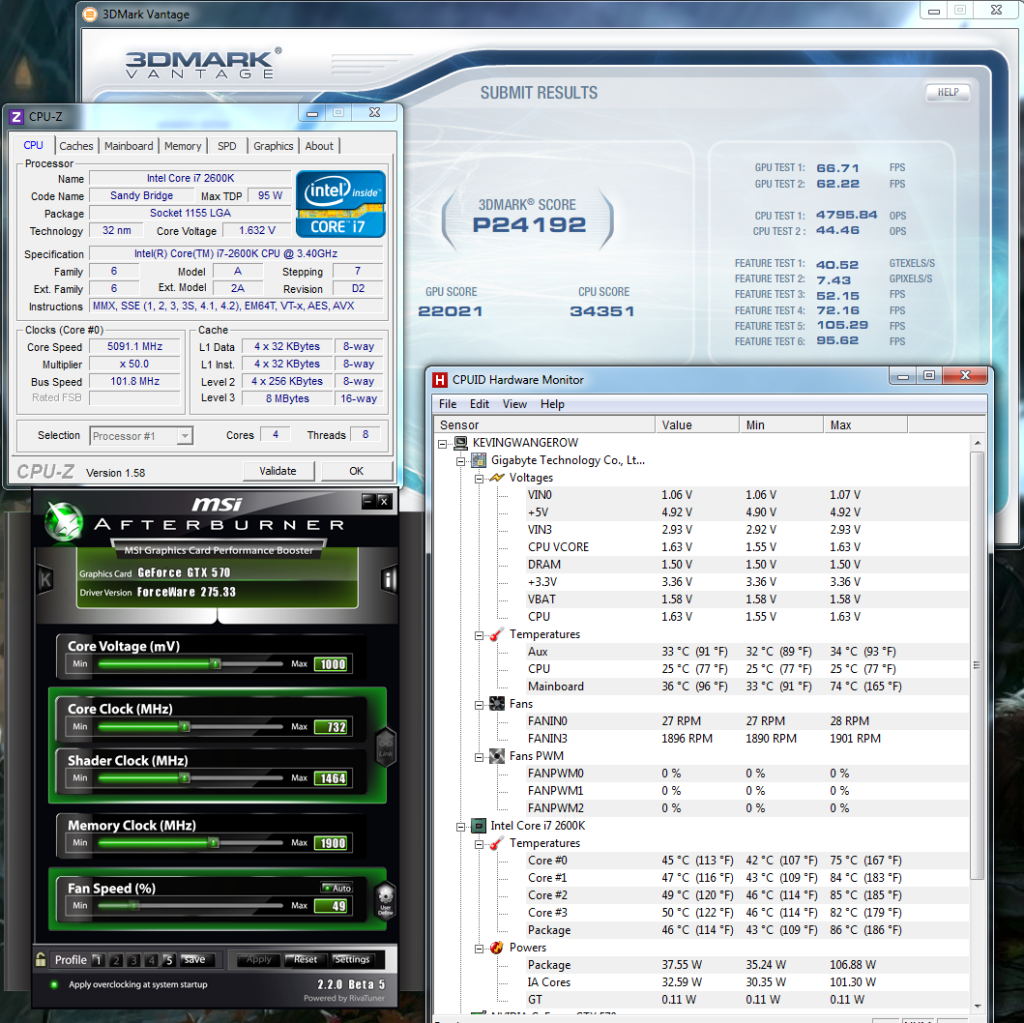Open the Processor #1 selection dropdown
This screenshot has height=1023, width=1024.
point(141,436)
